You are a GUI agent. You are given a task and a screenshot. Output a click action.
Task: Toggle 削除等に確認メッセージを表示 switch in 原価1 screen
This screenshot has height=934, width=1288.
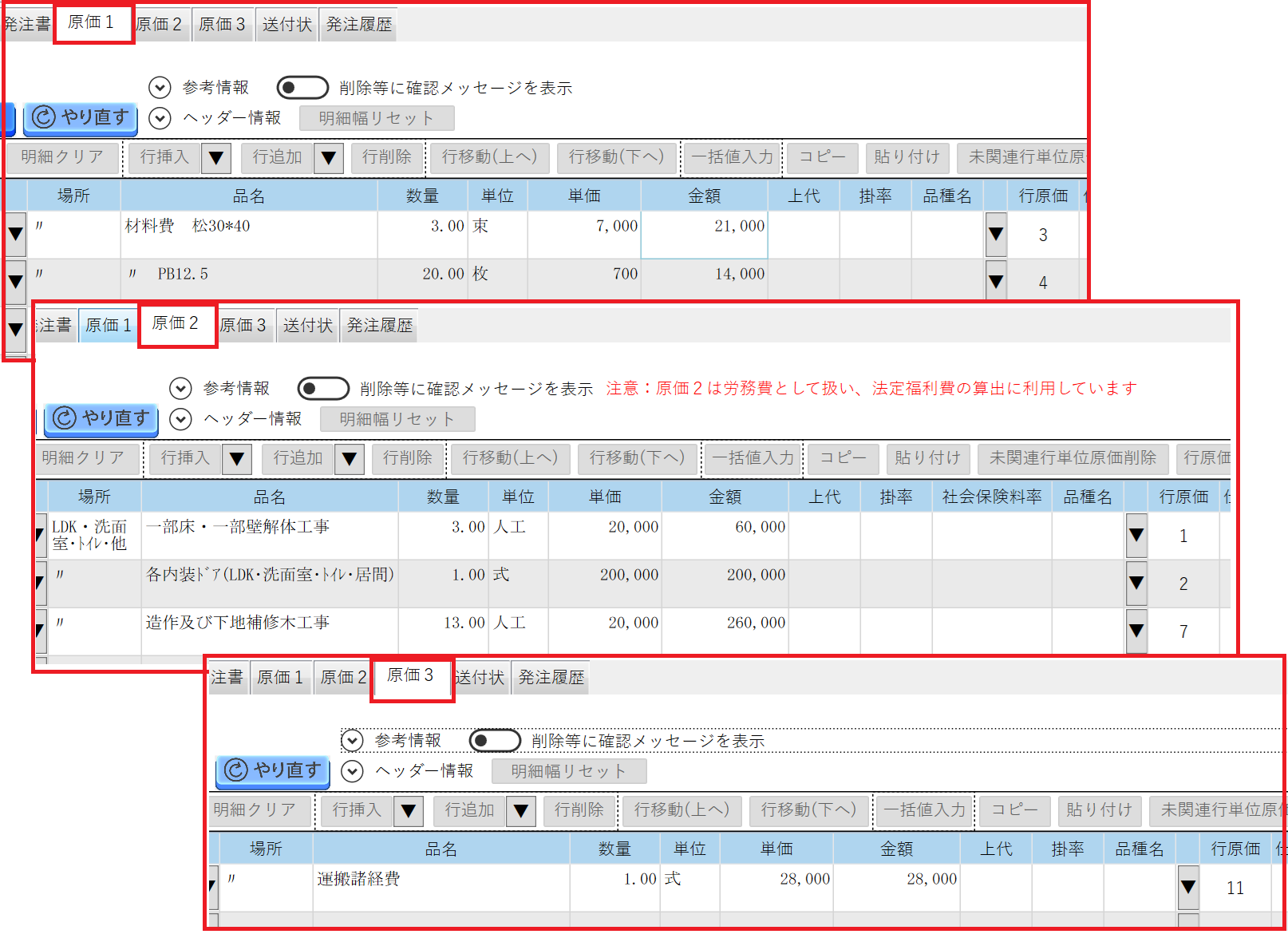point(302,87)
